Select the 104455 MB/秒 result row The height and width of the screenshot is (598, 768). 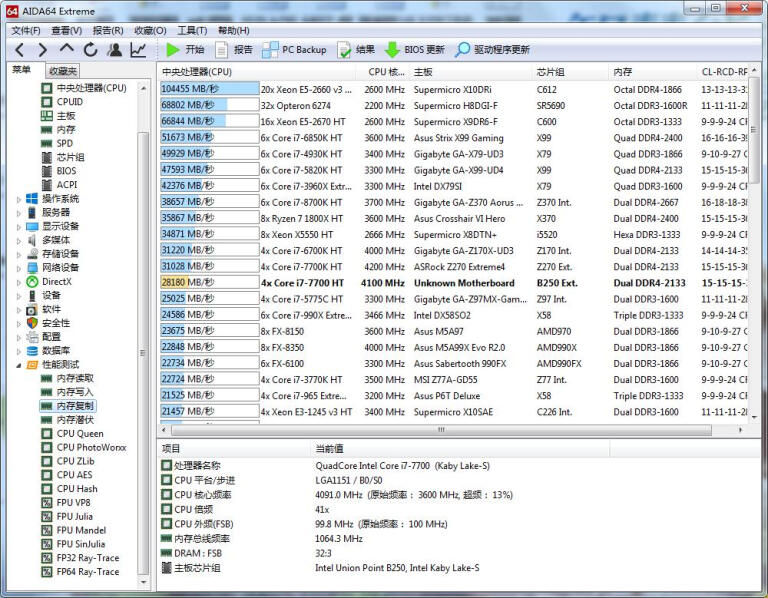pyautogui.click(x=453, y=89)
